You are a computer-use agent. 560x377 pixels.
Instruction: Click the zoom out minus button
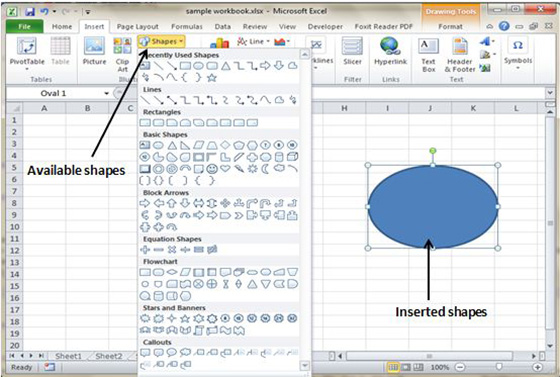(460, 367)
